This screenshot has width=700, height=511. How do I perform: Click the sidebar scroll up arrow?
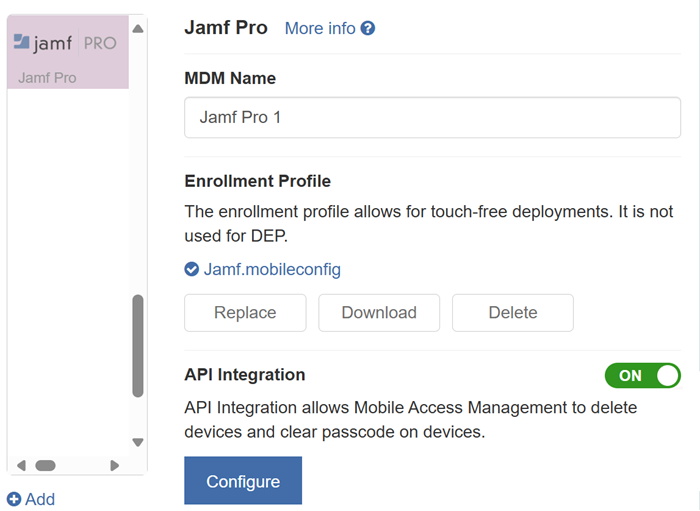(138, 29)
